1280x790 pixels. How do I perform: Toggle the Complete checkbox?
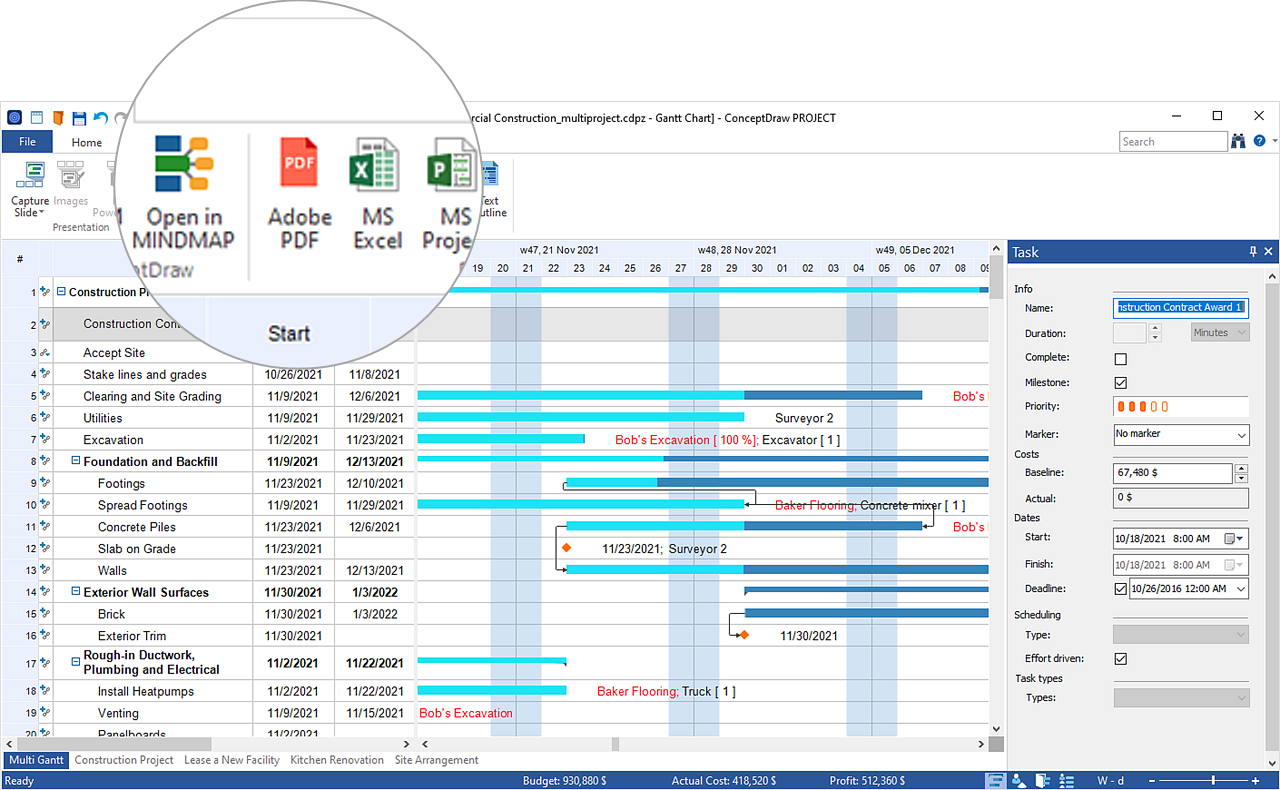tap(1120, 359)
